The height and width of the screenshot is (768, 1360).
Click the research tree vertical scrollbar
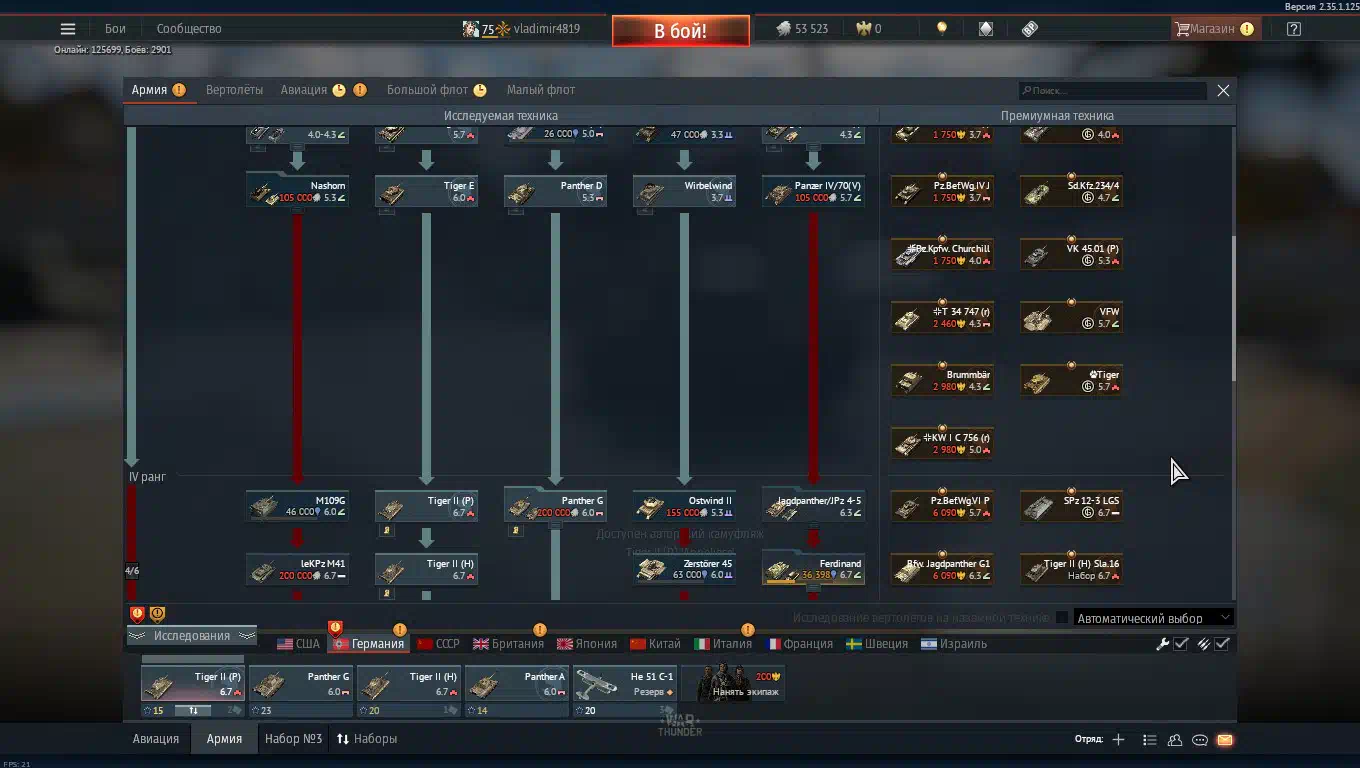[x=1233, y=308]
